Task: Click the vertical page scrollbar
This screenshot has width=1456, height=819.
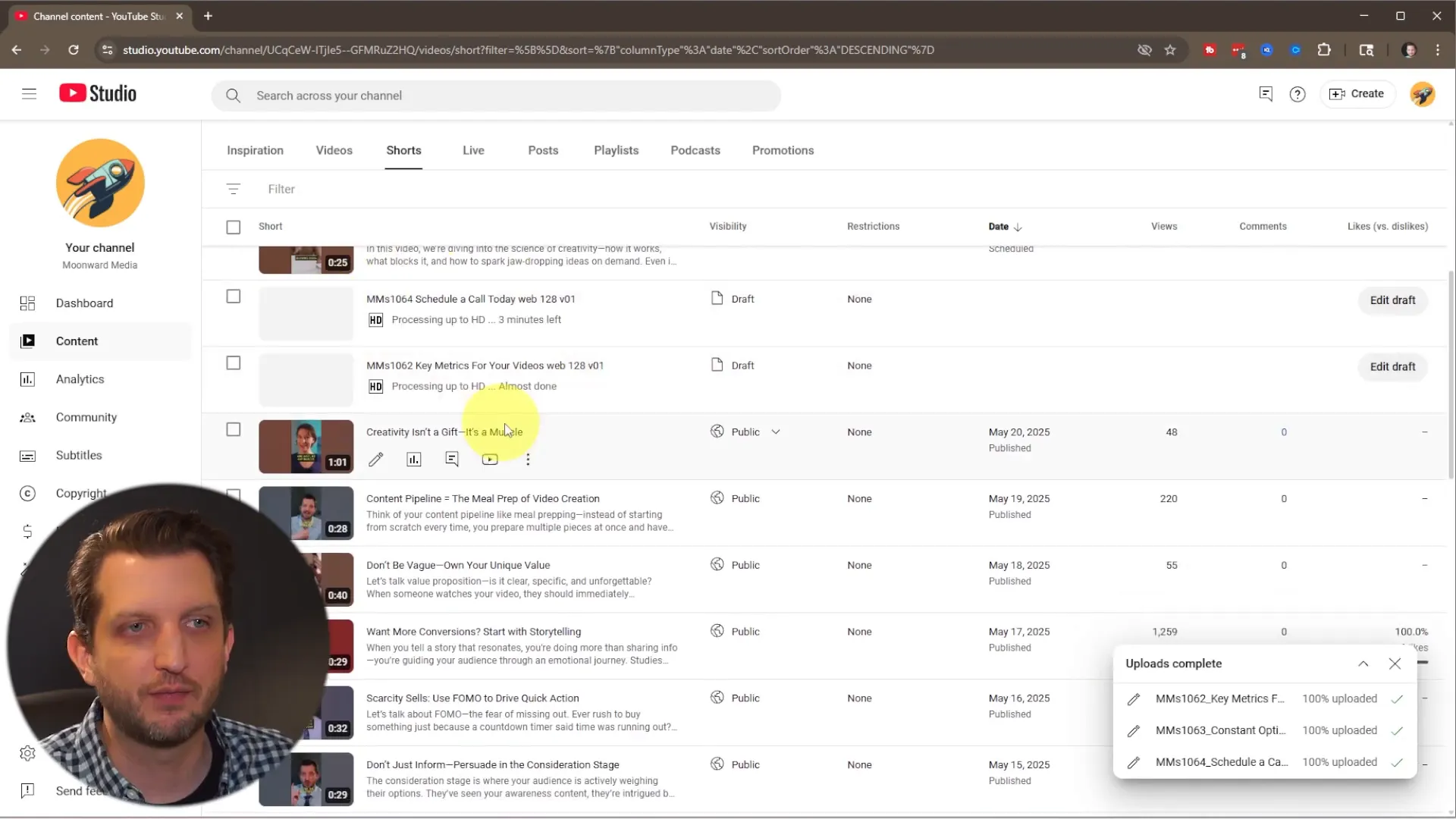Action: (x=1451, y=375)
